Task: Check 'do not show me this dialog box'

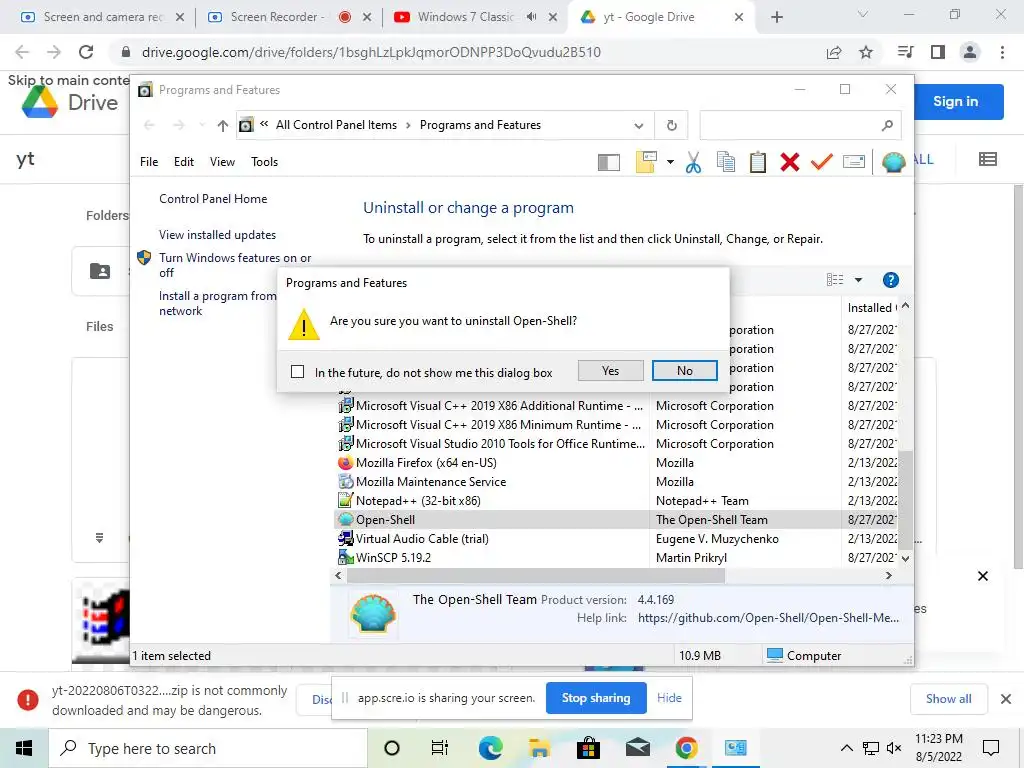Action: tap(297, 372)
